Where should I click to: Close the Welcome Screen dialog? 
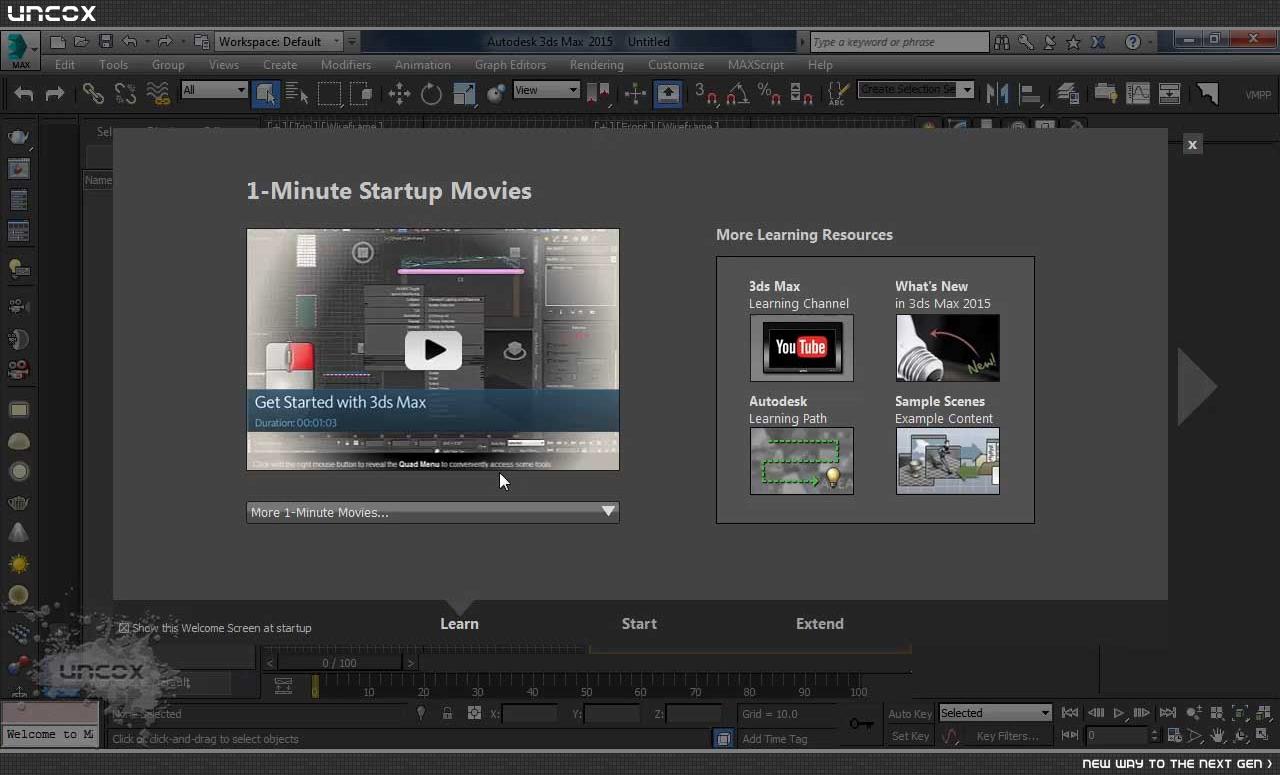tap(1192, 145)
